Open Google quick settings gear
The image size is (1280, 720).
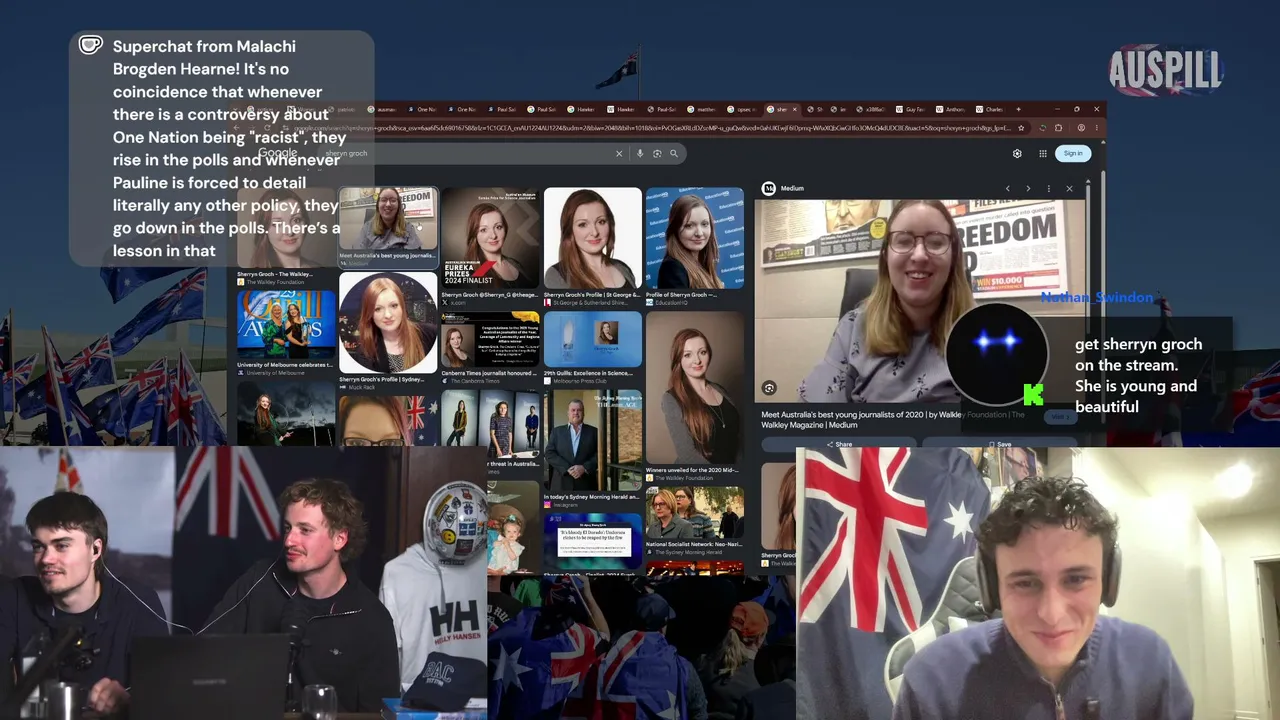tap(1017, 154)
